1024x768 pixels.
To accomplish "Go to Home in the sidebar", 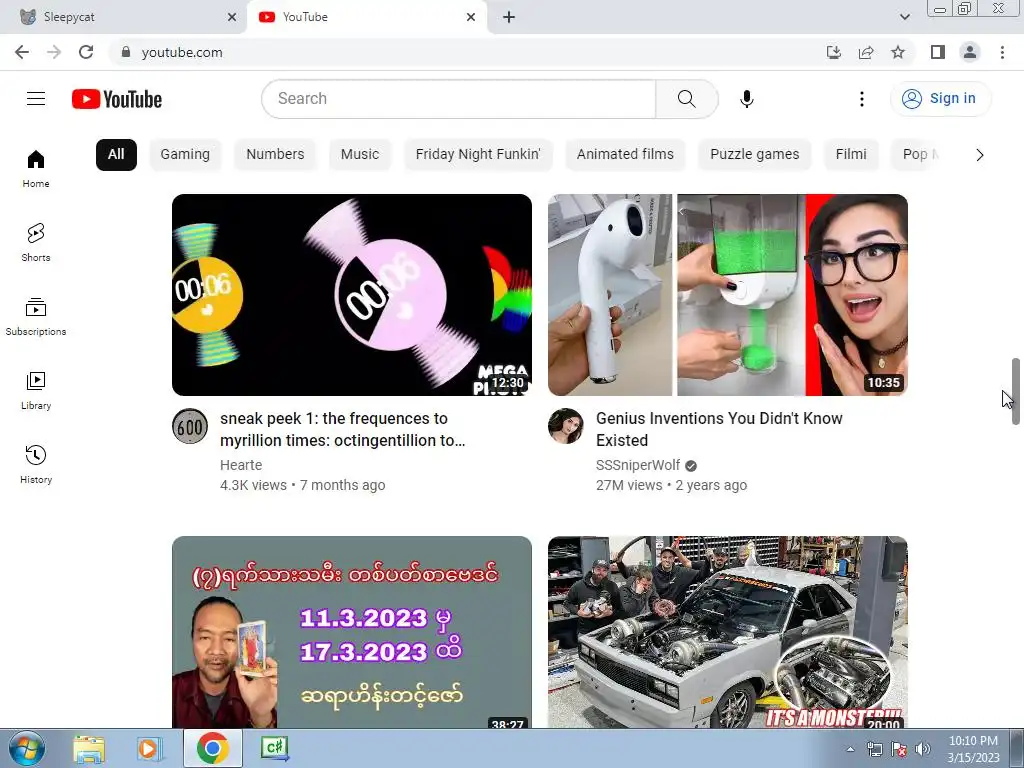I will point(36,168).
